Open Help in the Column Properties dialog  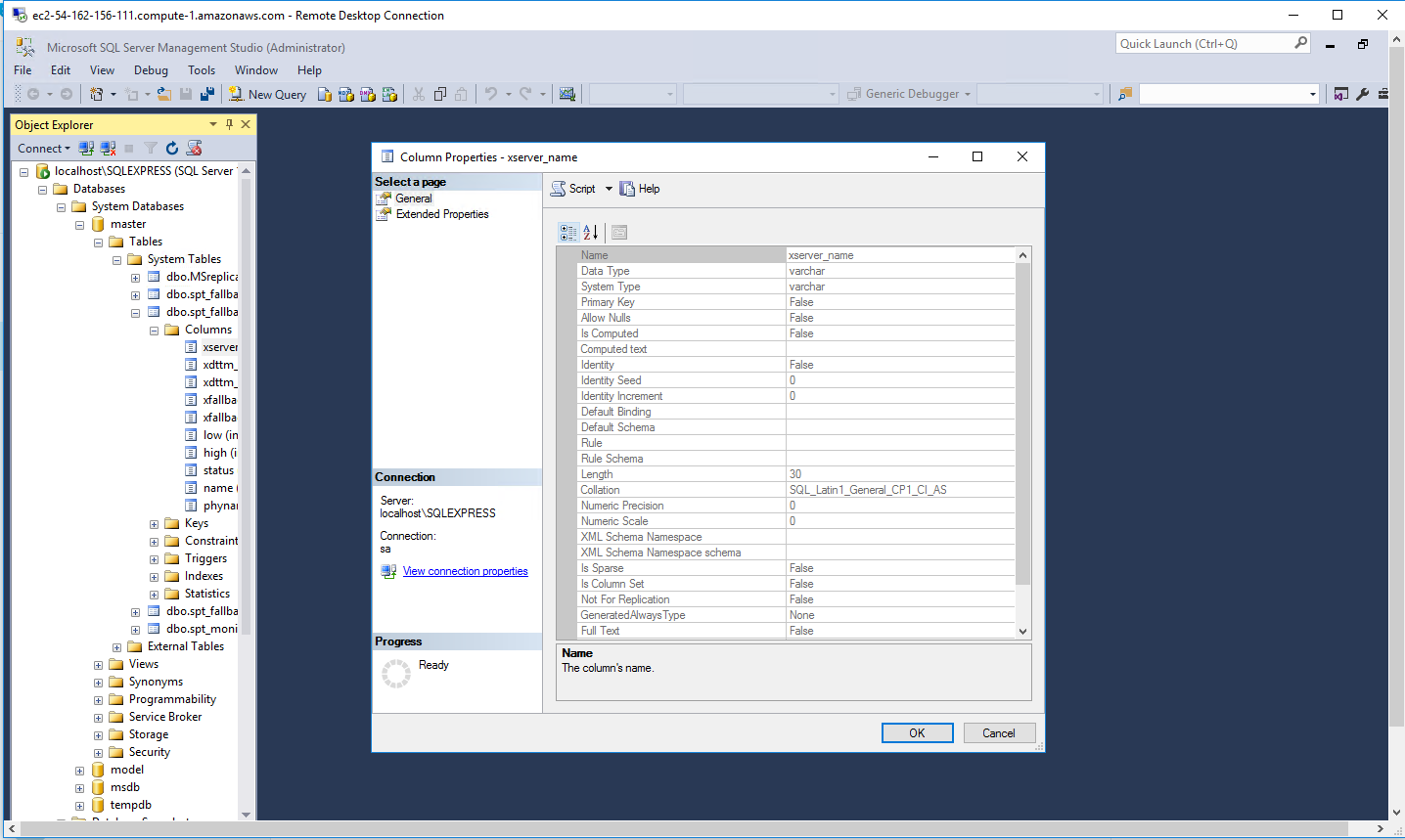(x=640, y=189)
